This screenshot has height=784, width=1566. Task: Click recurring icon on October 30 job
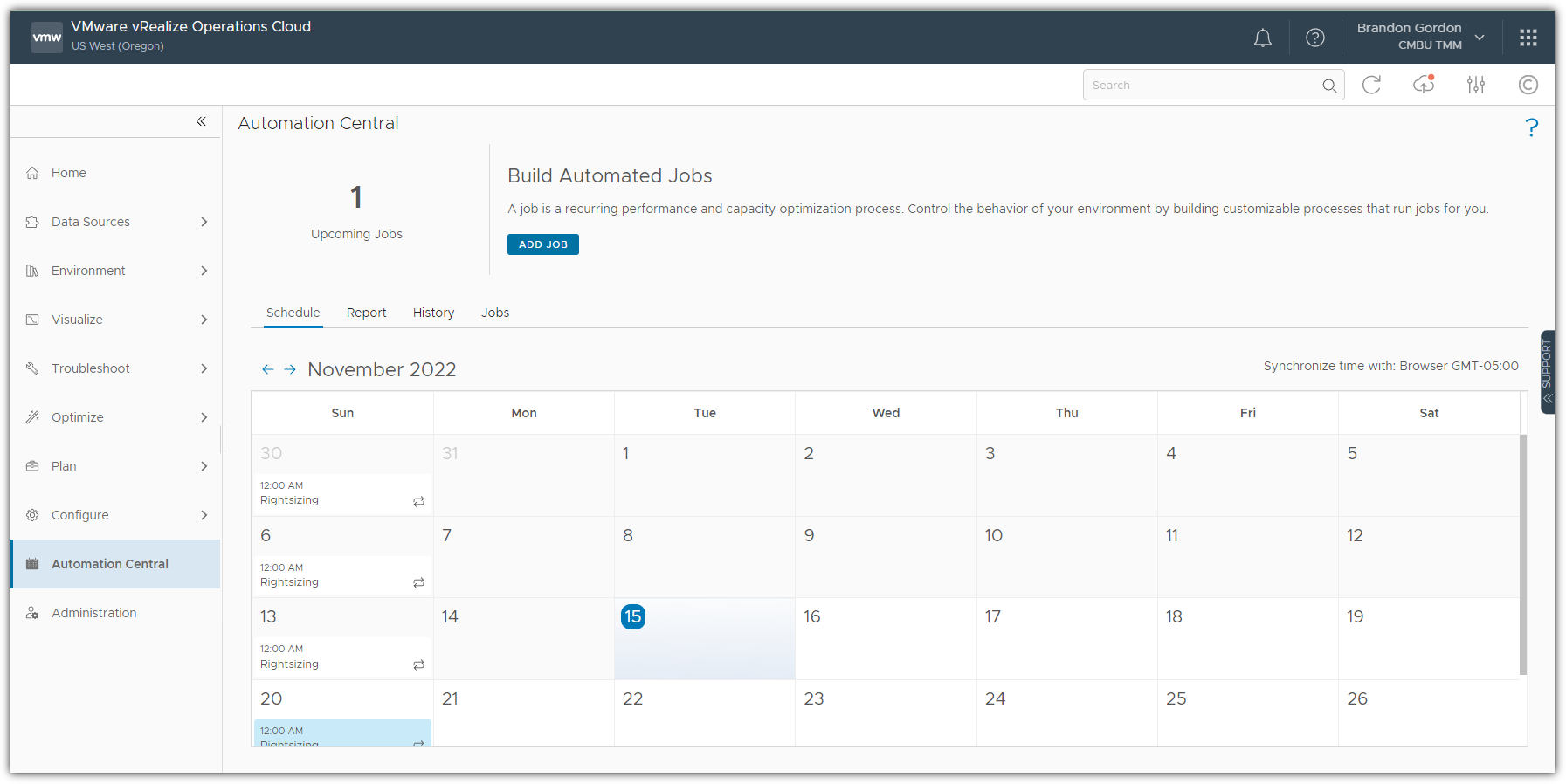click(418, 501)
